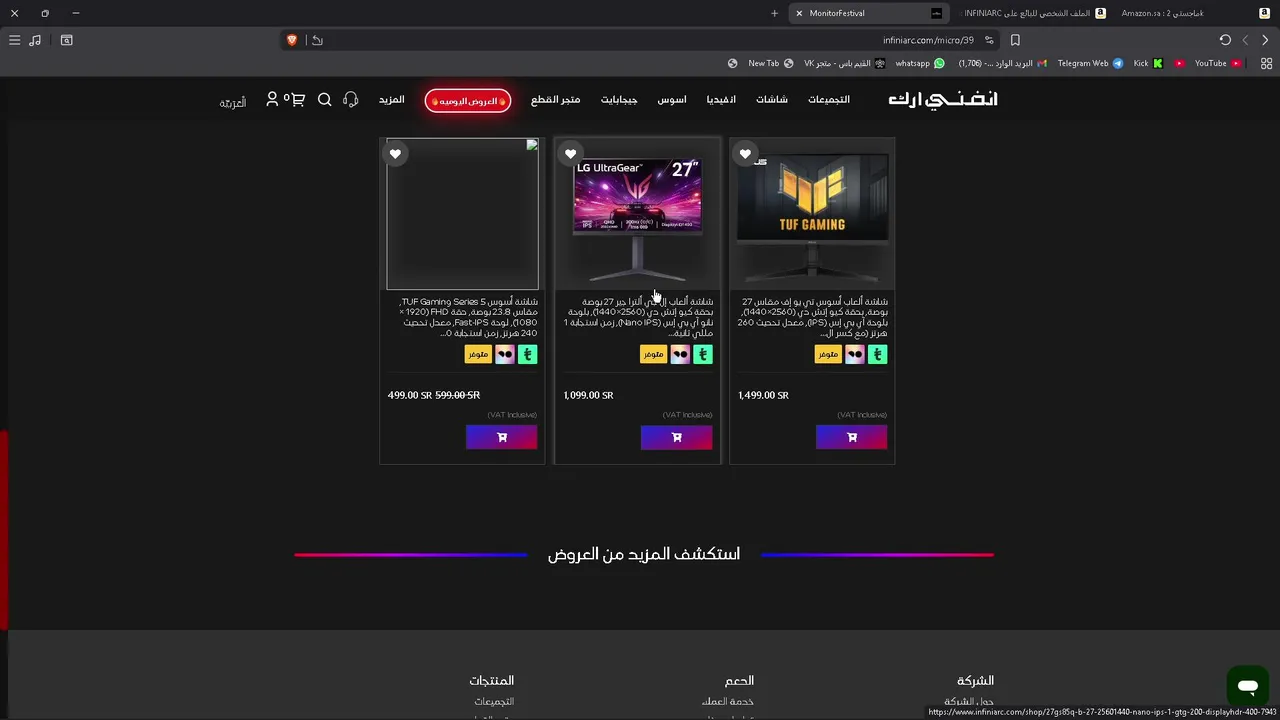Click the green chat bubble widget
Screen dimensions: 1280x720
1247,686
